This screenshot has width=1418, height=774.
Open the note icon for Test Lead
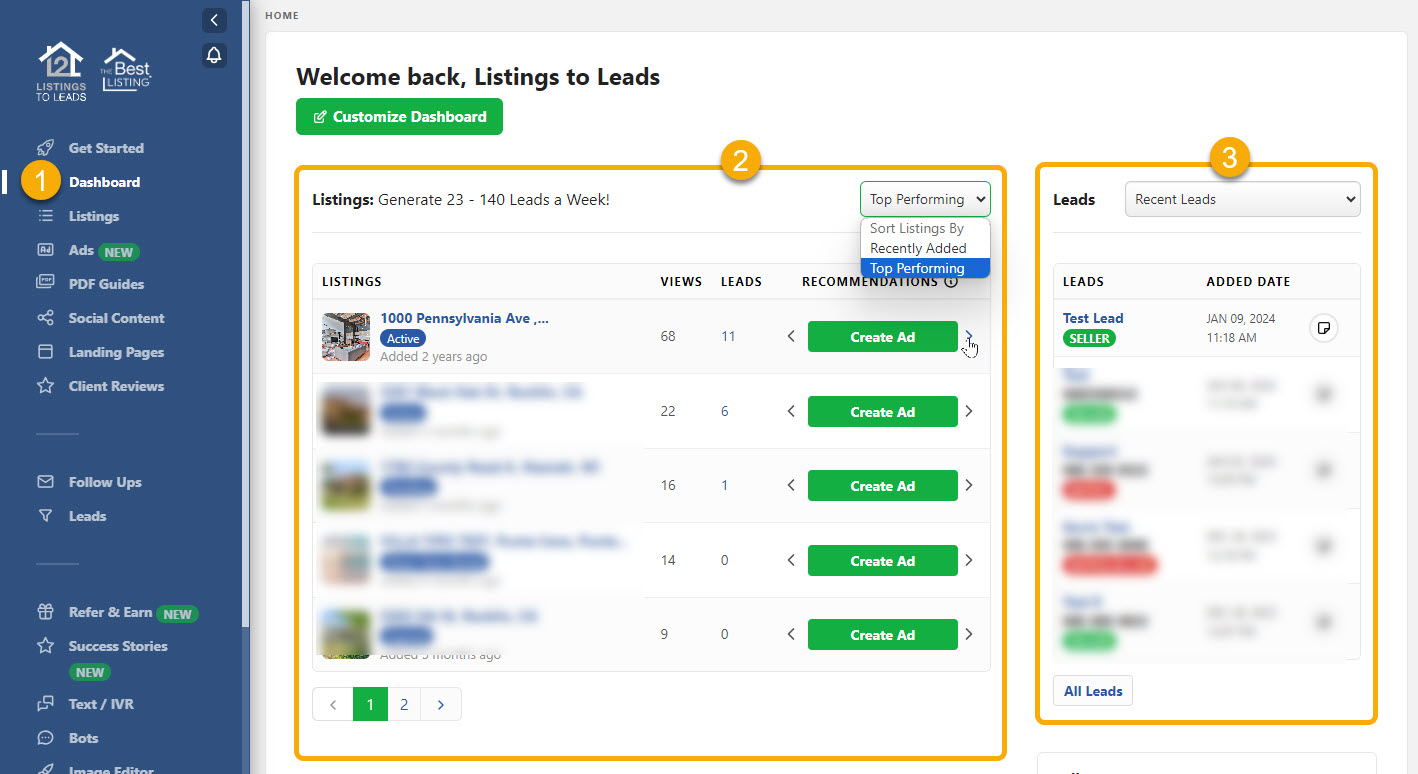[1323, 328]
